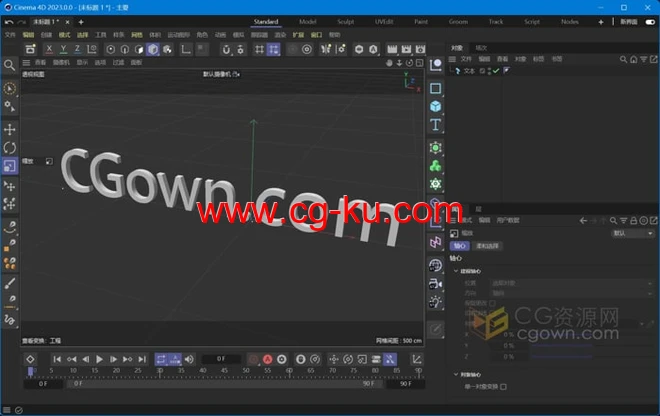Jump to the end of the animation
Viewport: 660px width, 416px height.
(x=142, y=359)
